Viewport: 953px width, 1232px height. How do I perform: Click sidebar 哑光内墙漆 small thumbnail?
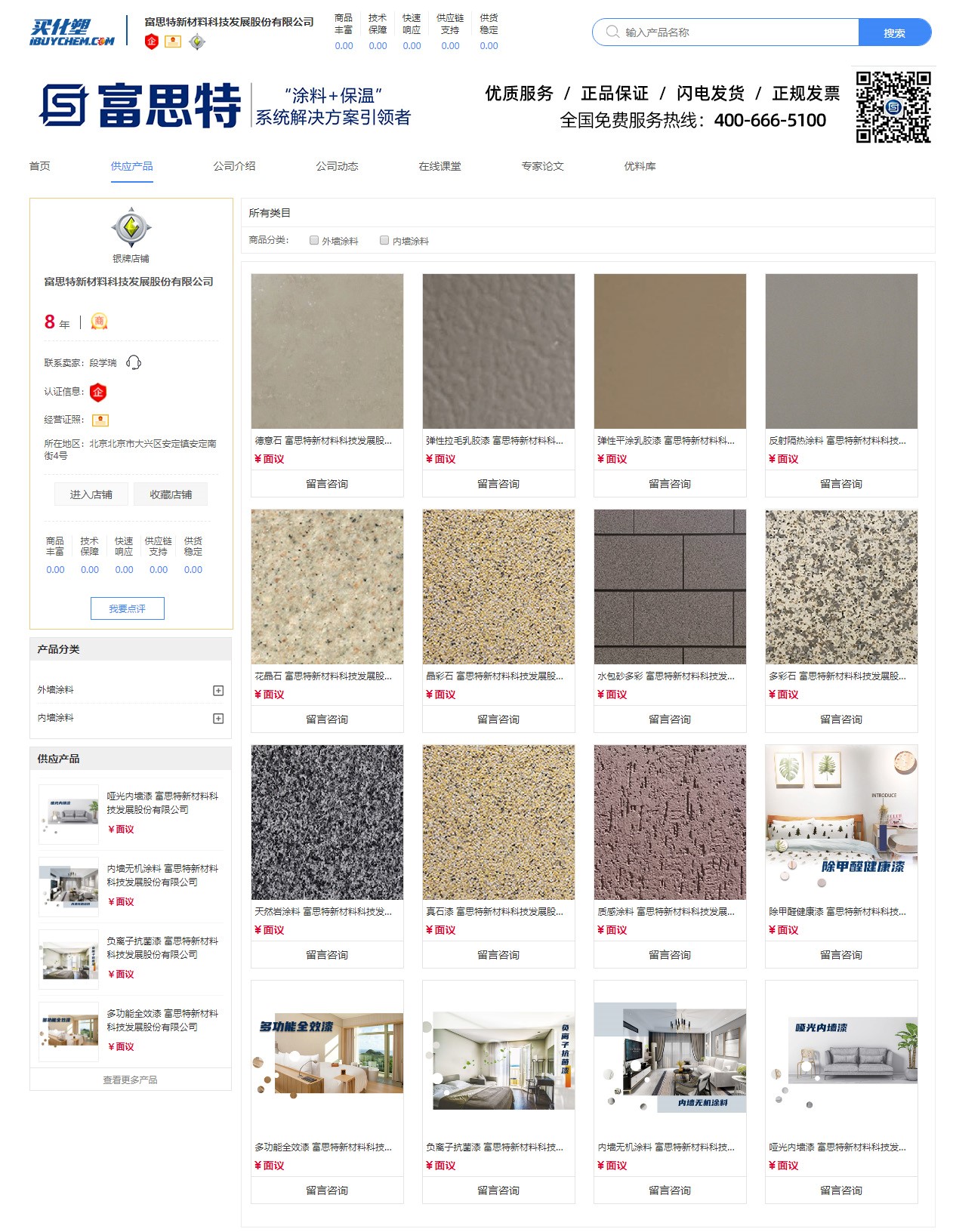pyautogui.click(x=69, y=814)
